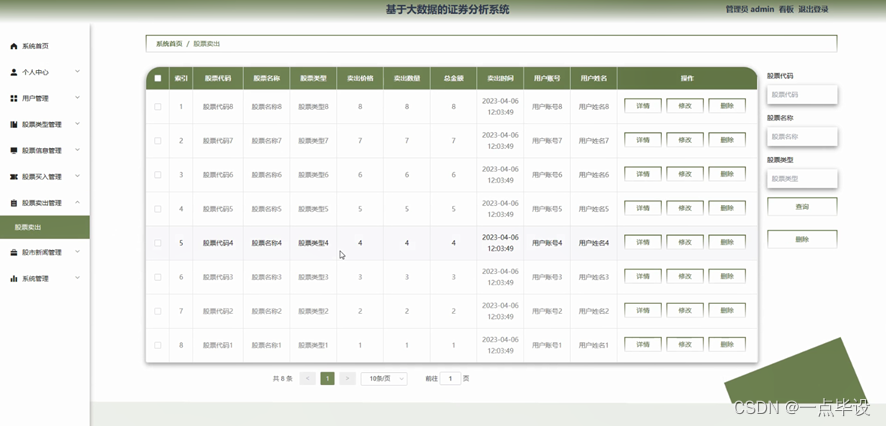Click 修改 for row 股票代码5
The height and width of the screenshot is (426, 886).
[x=685, y=208]
